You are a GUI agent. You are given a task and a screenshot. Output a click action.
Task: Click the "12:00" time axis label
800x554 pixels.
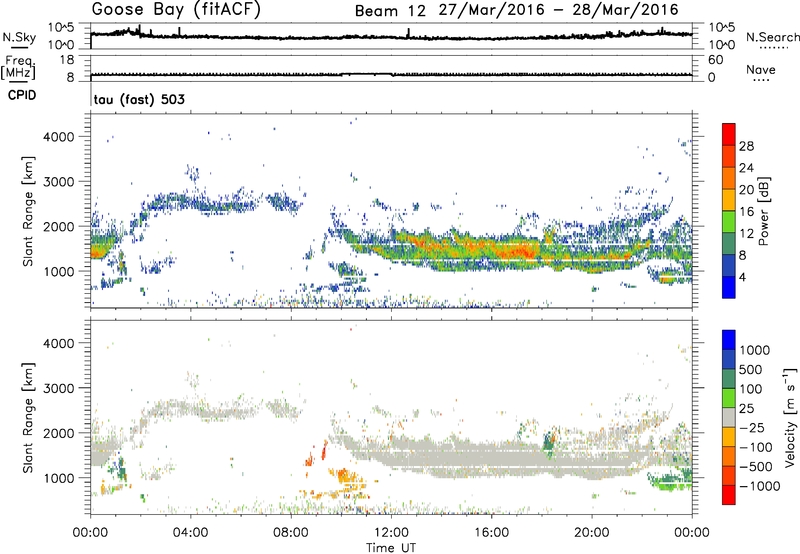click(x=391, y=533)
